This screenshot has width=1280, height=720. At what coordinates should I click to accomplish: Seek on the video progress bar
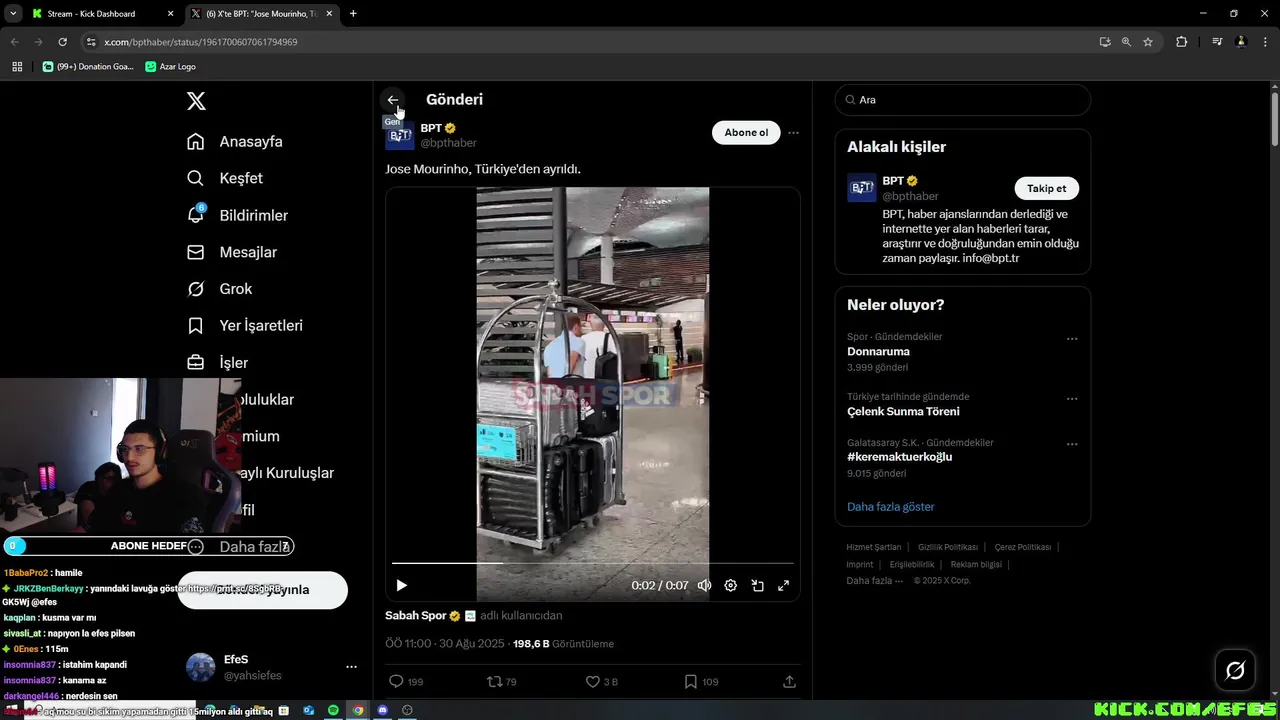(592, 563)
